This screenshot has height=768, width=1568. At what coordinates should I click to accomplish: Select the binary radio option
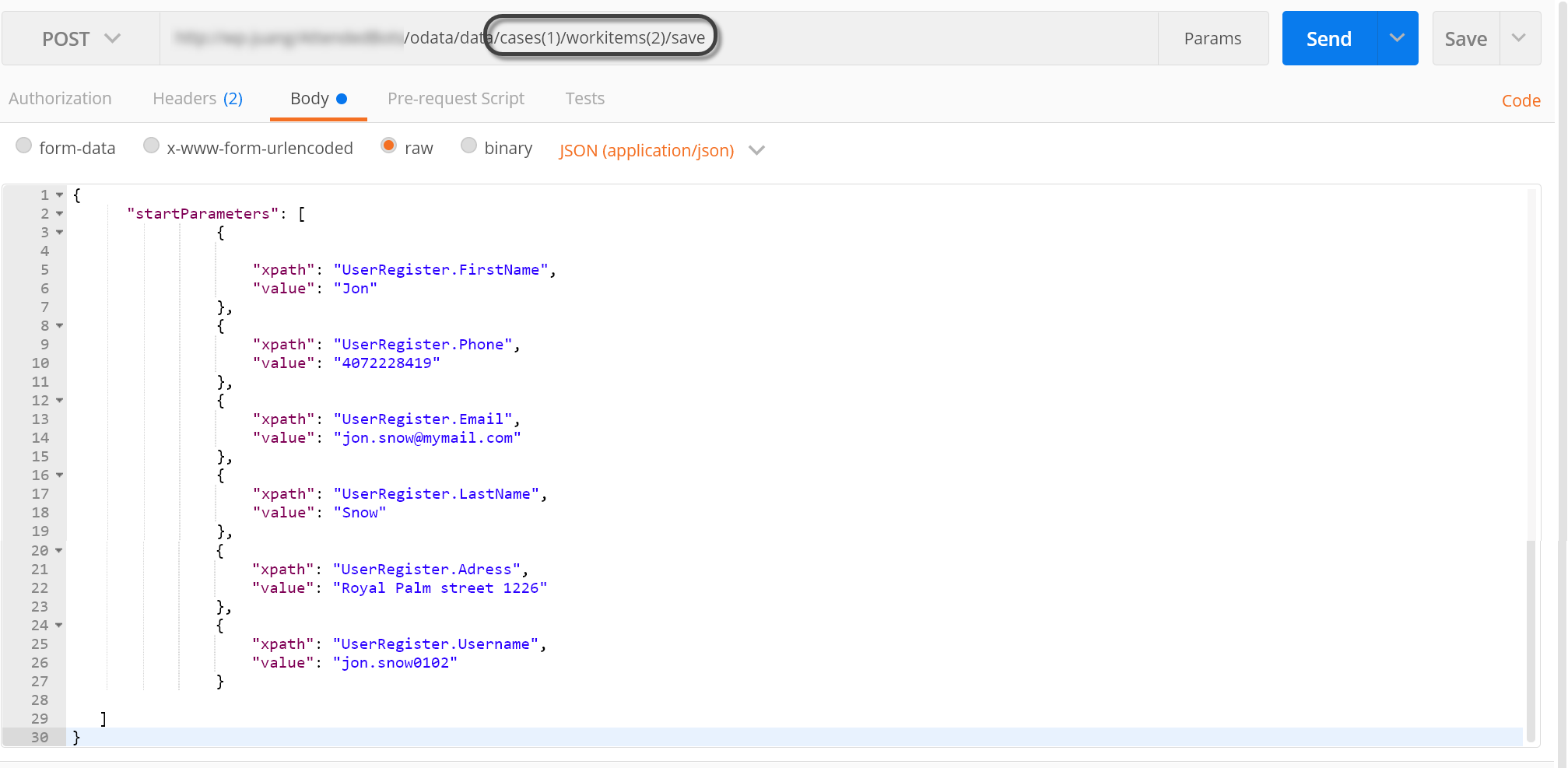468,146
